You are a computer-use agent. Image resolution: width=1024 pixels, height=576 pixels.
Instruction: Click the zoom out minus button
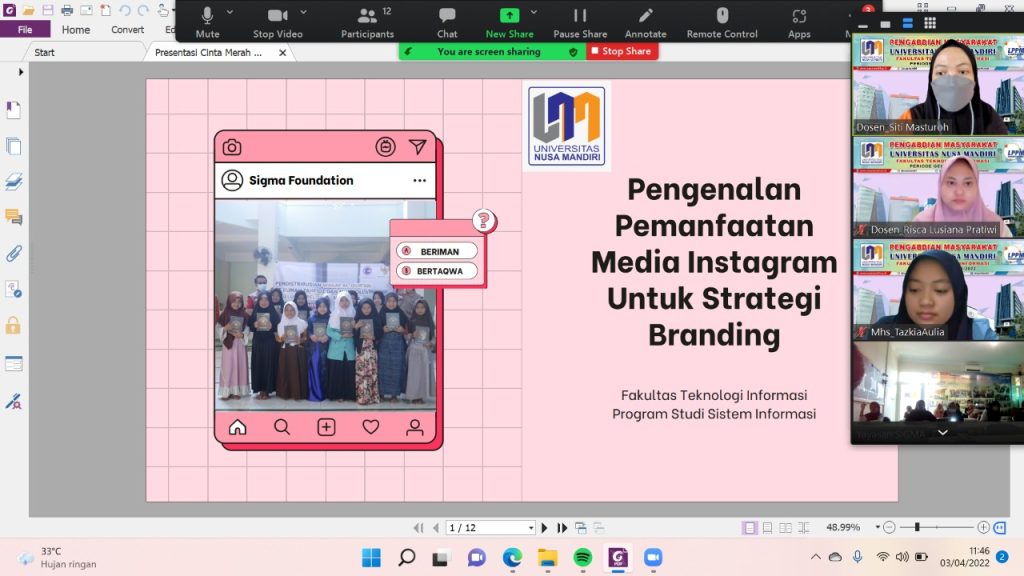[x=889, y=527]
